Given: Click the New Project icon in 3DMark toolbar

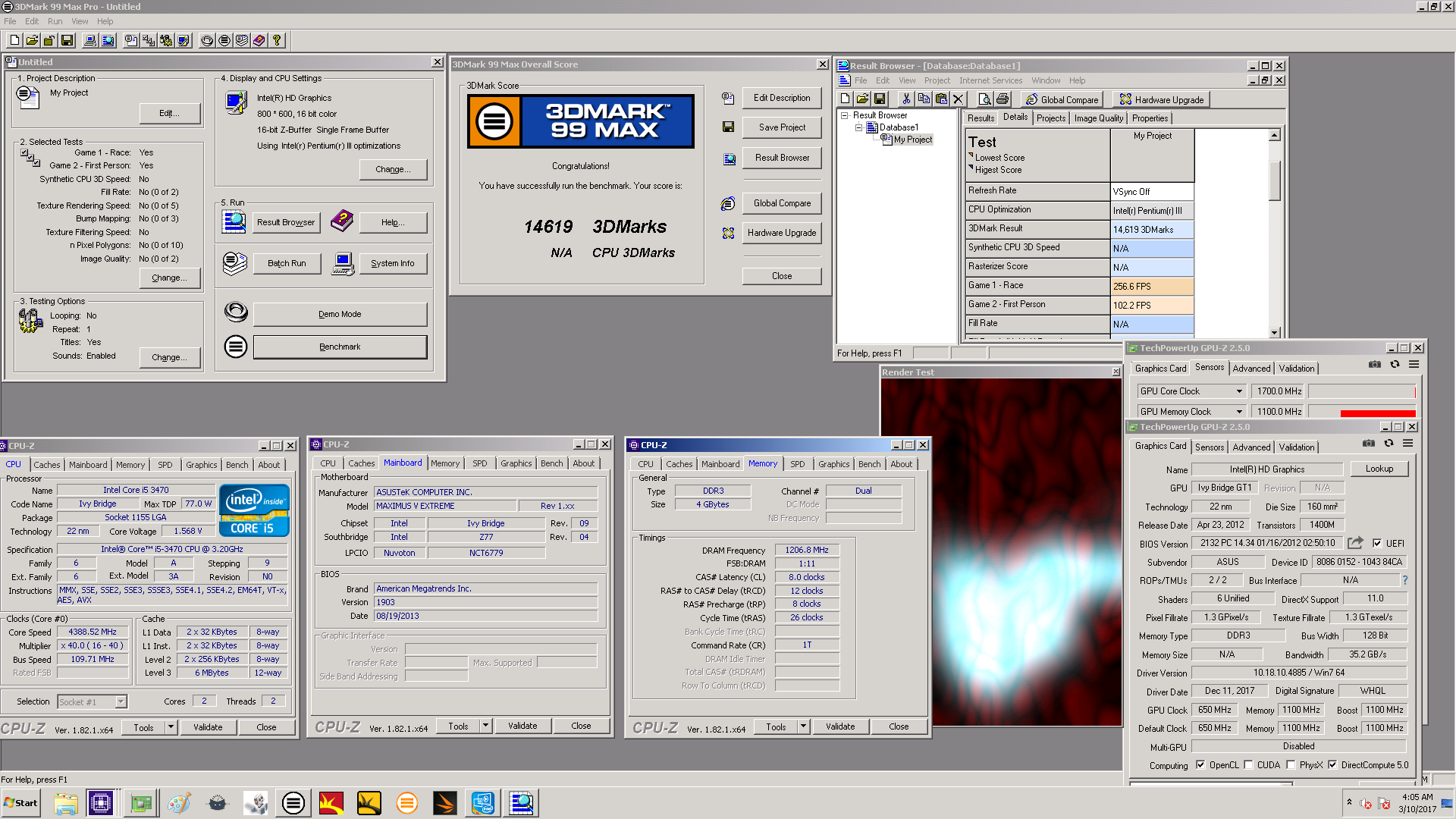Looking at the screenshot, I should [x=14, y=40].
